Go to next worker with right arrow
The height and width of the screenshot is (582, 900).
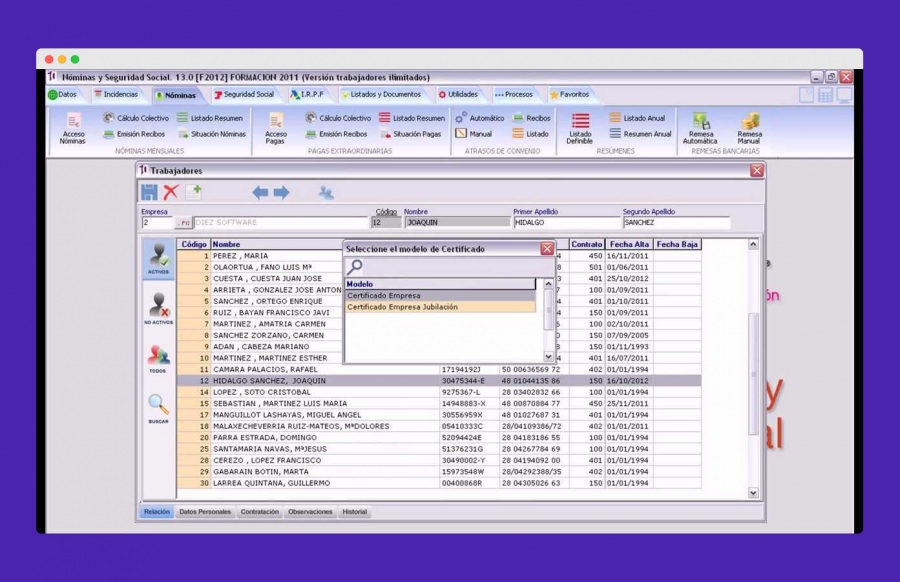(281, 192)
